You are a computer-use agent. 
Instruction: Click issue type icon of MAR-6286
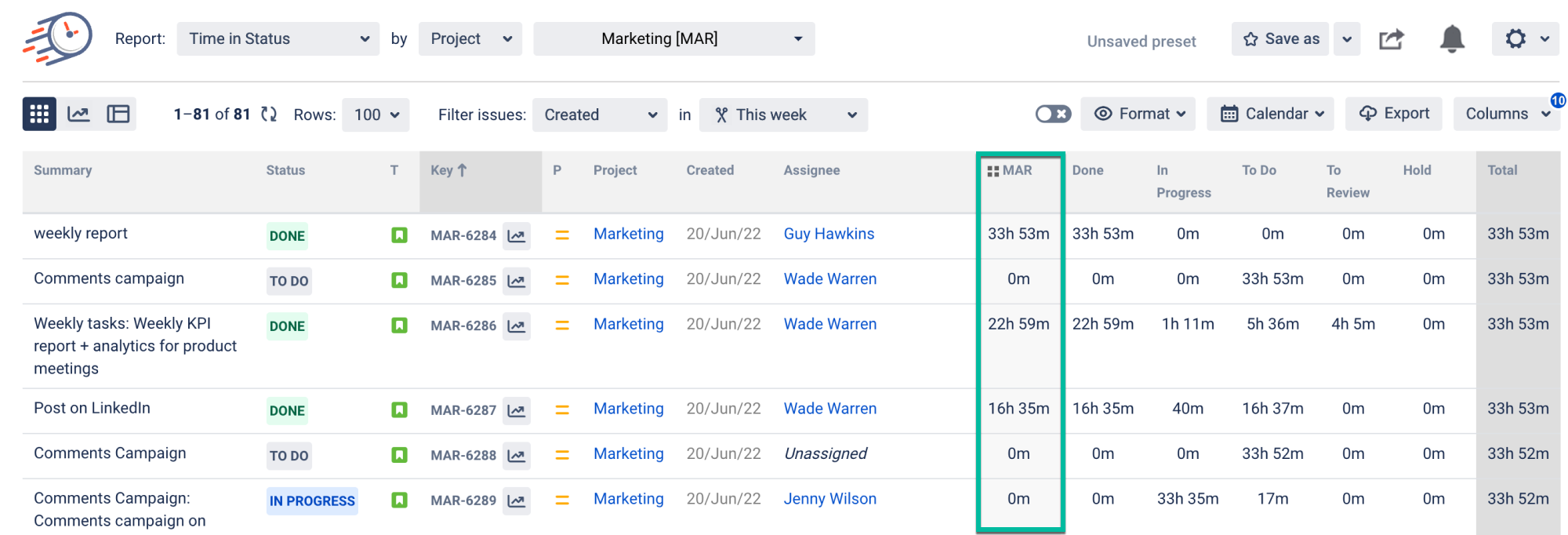coord(399,325)
